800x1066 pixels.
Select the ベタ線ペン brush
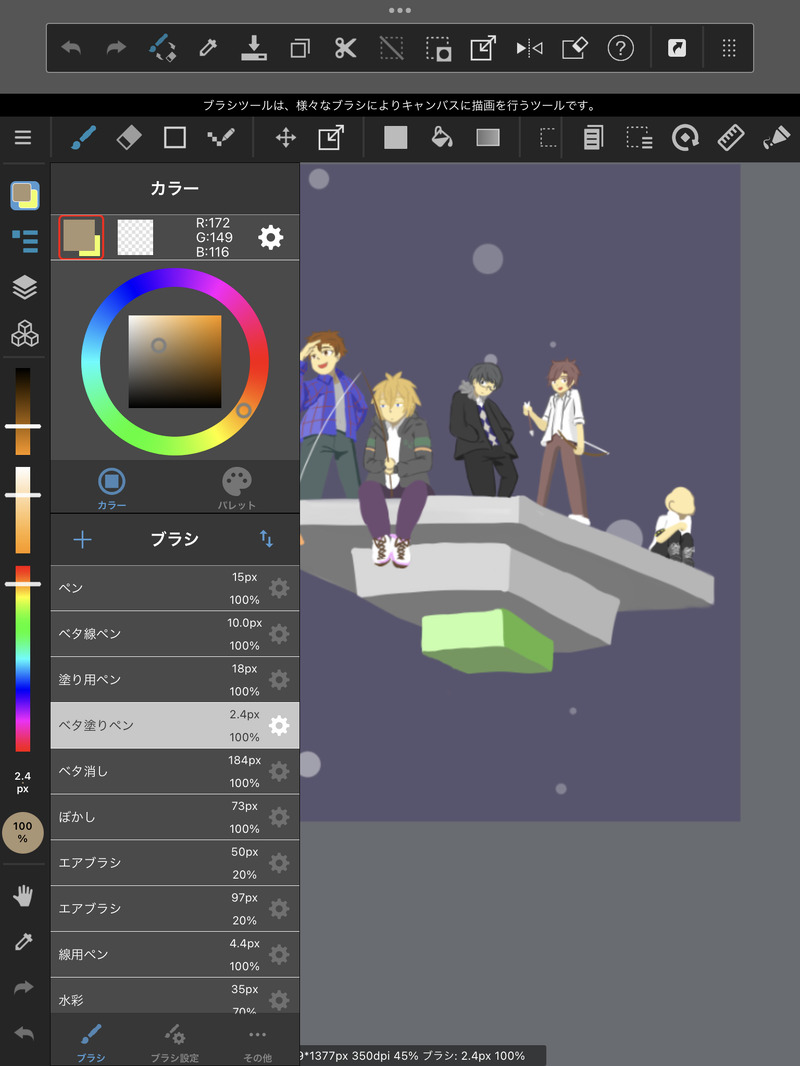pyautogui.click(x=175, y=634)
